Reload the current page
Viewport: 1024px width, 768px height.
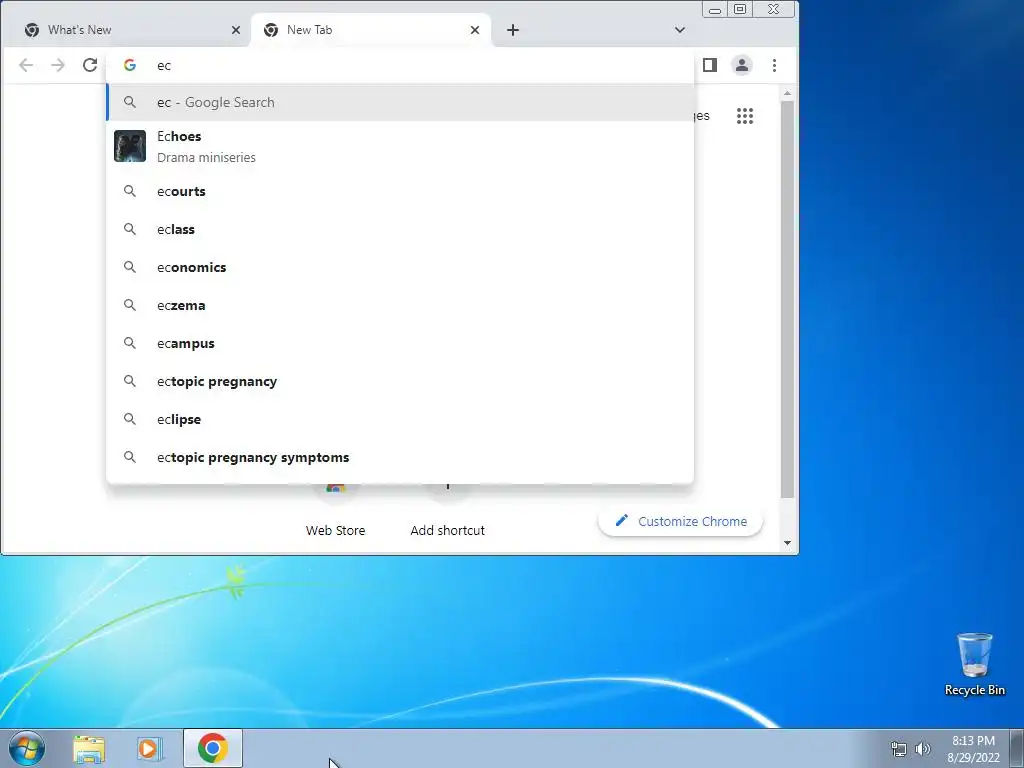(x=90, y=65)
